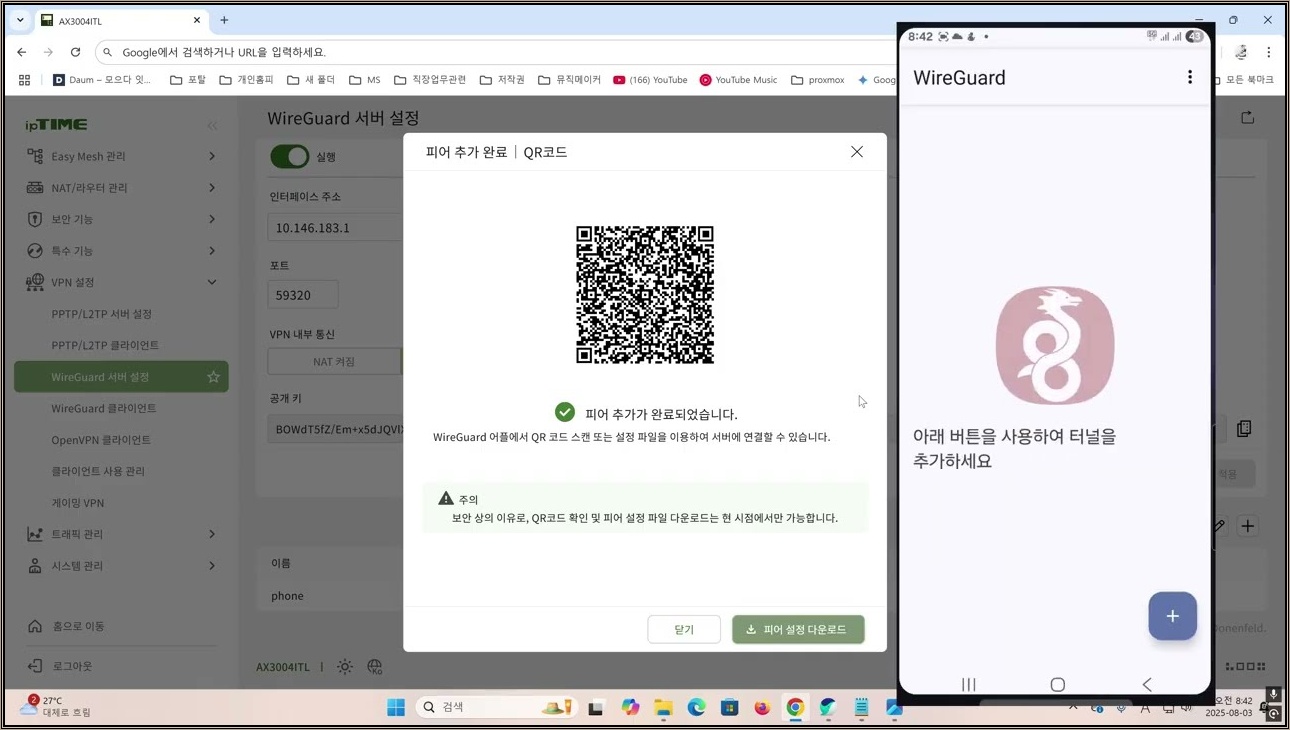Toggle the WireGuard server 실행 switch
The image size is (1290, 730).
[290, 157]
